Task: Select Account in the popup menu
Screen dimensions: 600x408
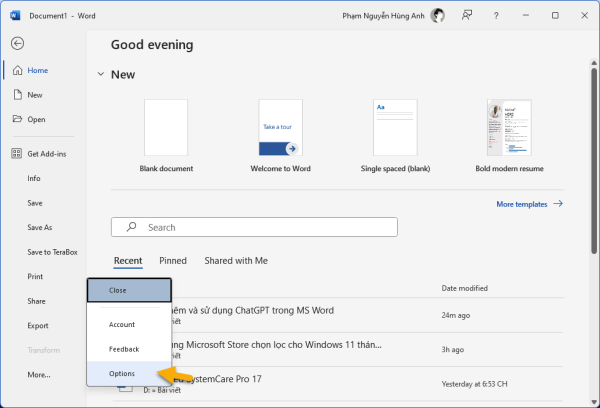Action: tap(129, 325)
